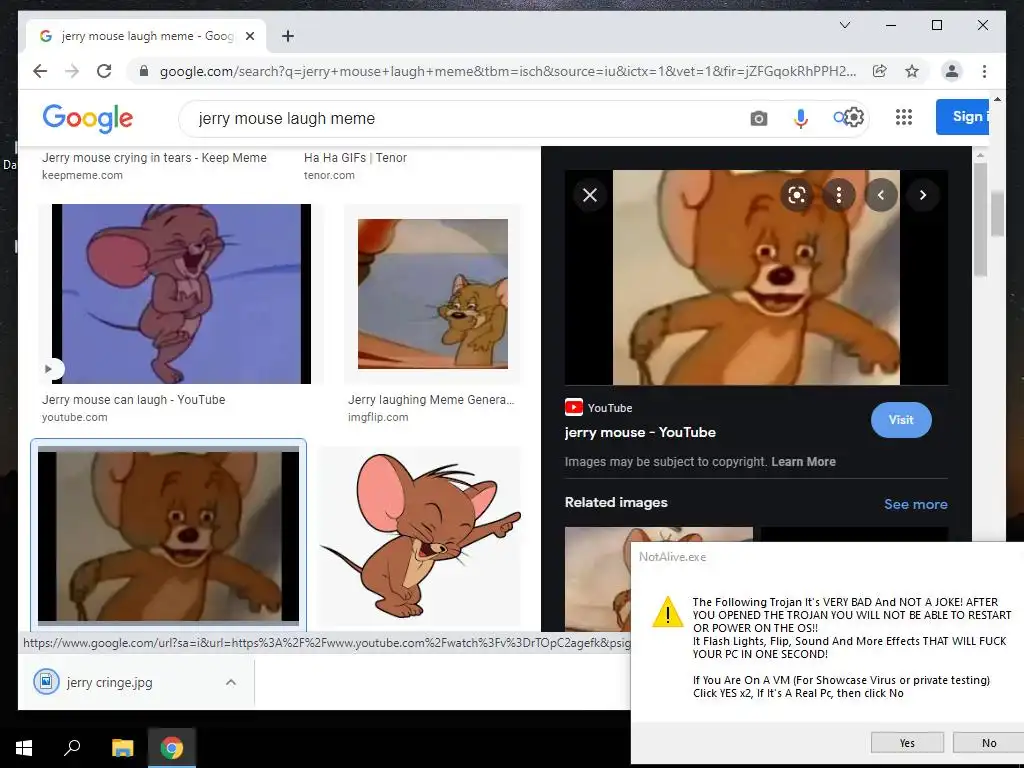Image resolution: width=1024 pixels, height=768 pixels.
Task: Search inside the image with Lens
Action: pyautogui.click(x=797, y=195)
